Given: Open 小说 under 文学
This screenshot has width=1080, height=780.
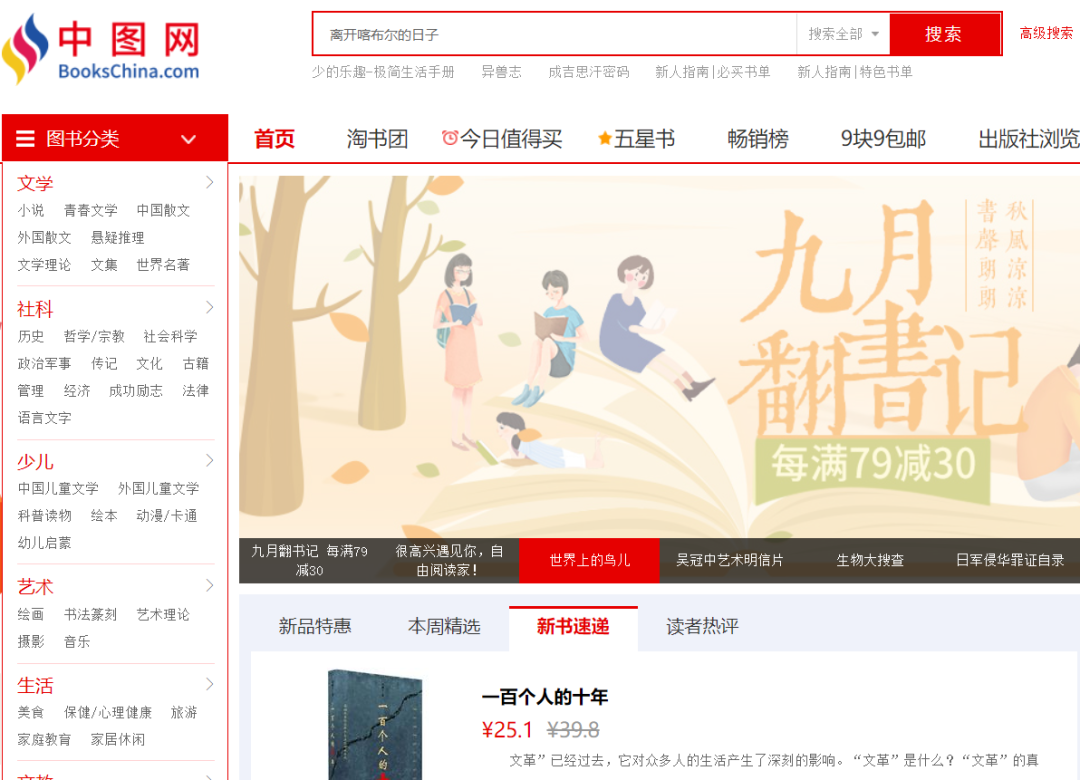Looking at the screenshot, I should pos(31,210).
